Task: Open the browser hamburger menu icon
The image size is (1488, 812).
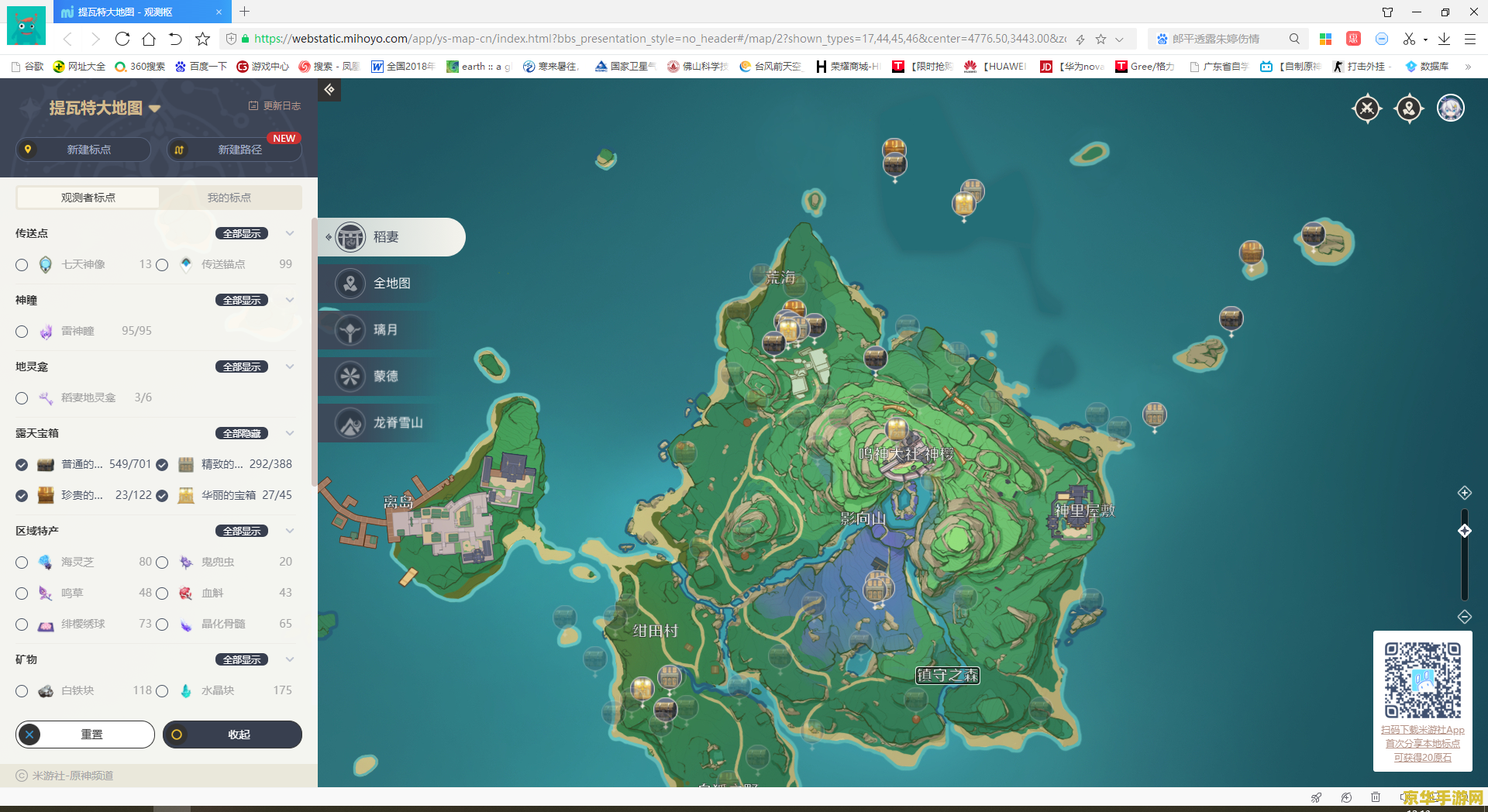Action: click(1469, 39)
